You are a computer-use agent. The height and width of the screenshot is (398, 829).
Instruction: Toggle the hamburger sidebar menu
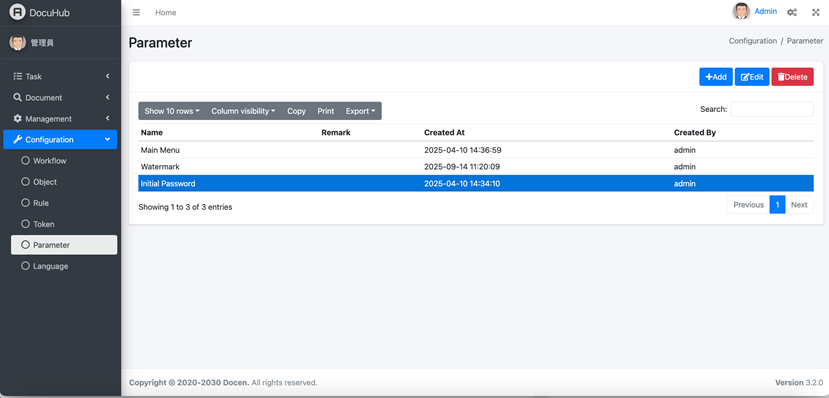click(136, 12)
